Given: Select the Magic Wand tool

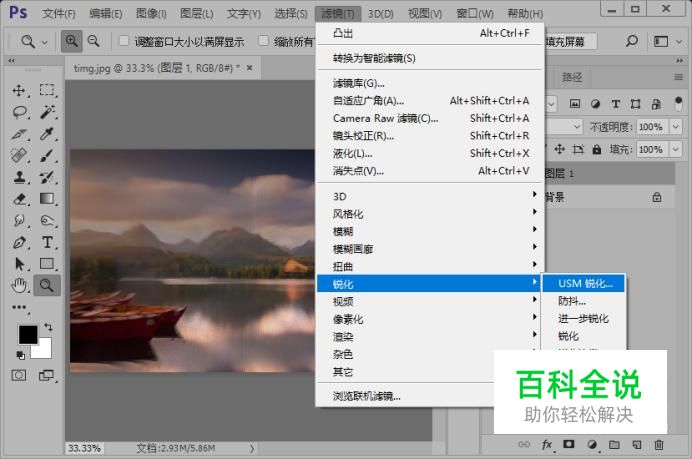Looking at the screenshot, I should point(47,112).
